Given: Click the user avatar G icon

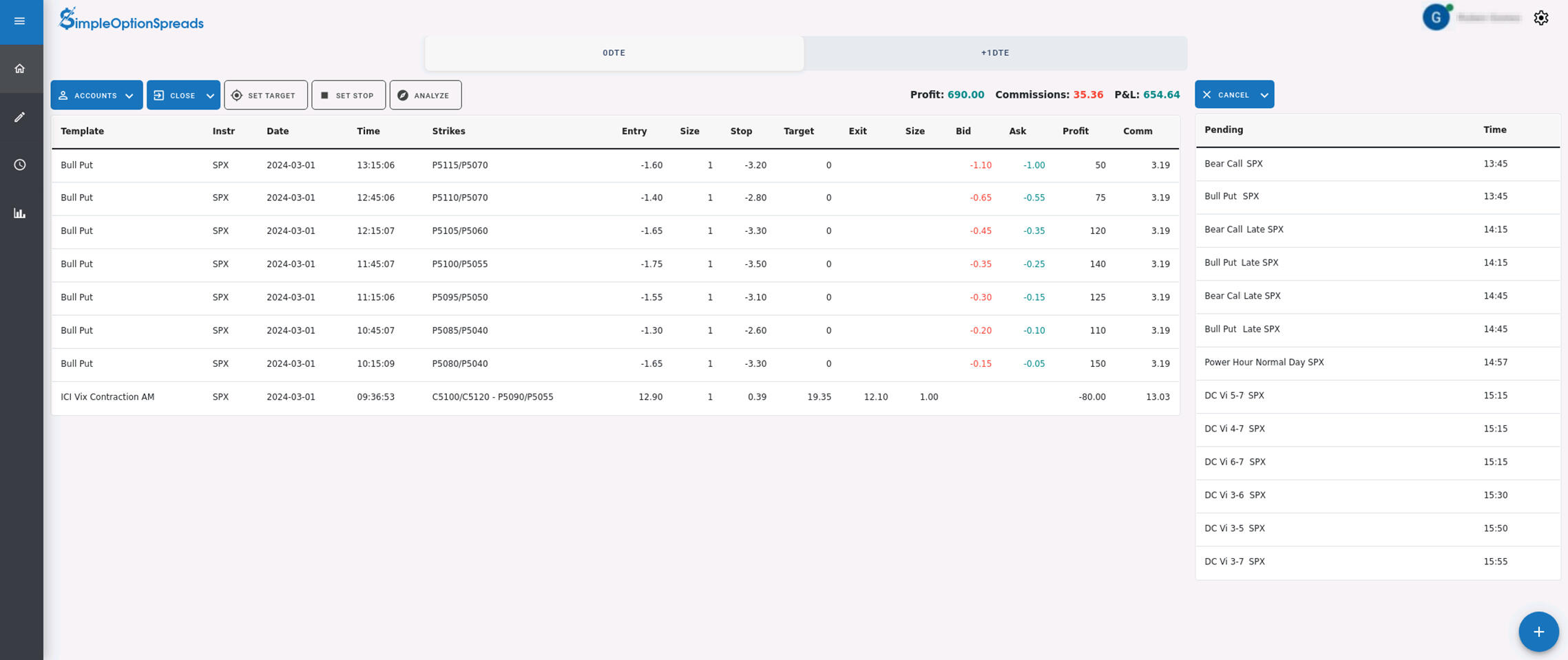Looking at the screenshot, I should coord(1436,18).
